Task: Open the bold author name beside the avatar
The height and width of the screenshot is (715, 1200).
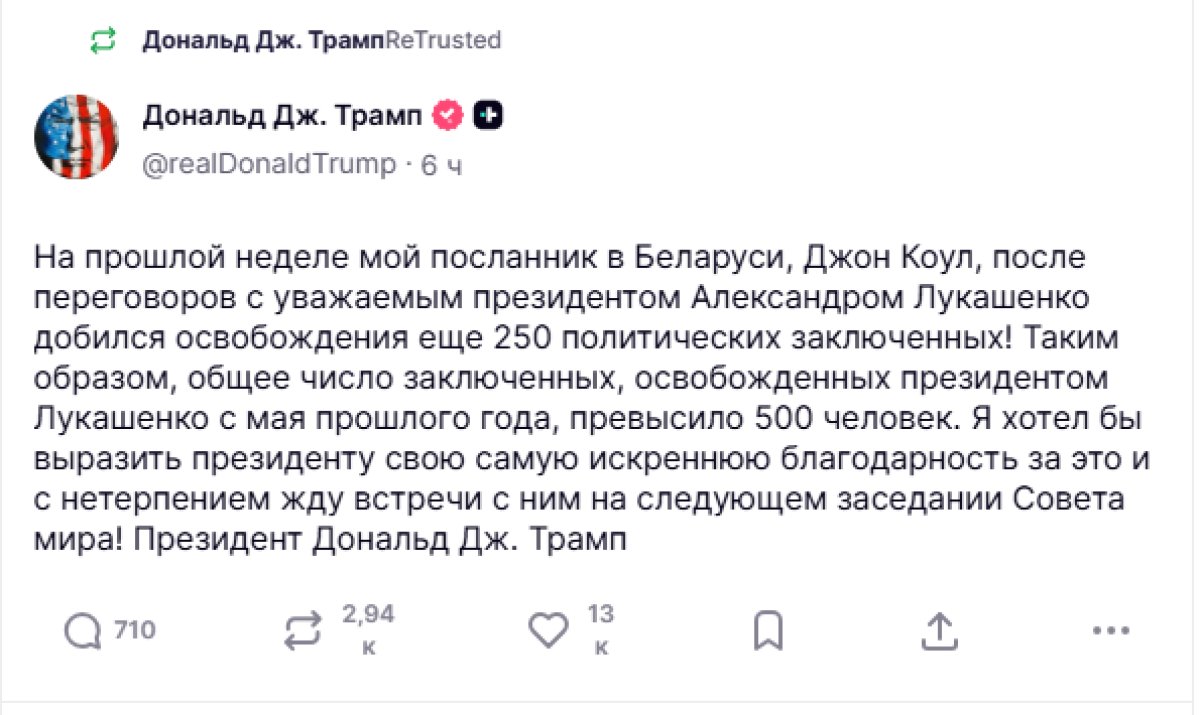Action: click(283, 116)
